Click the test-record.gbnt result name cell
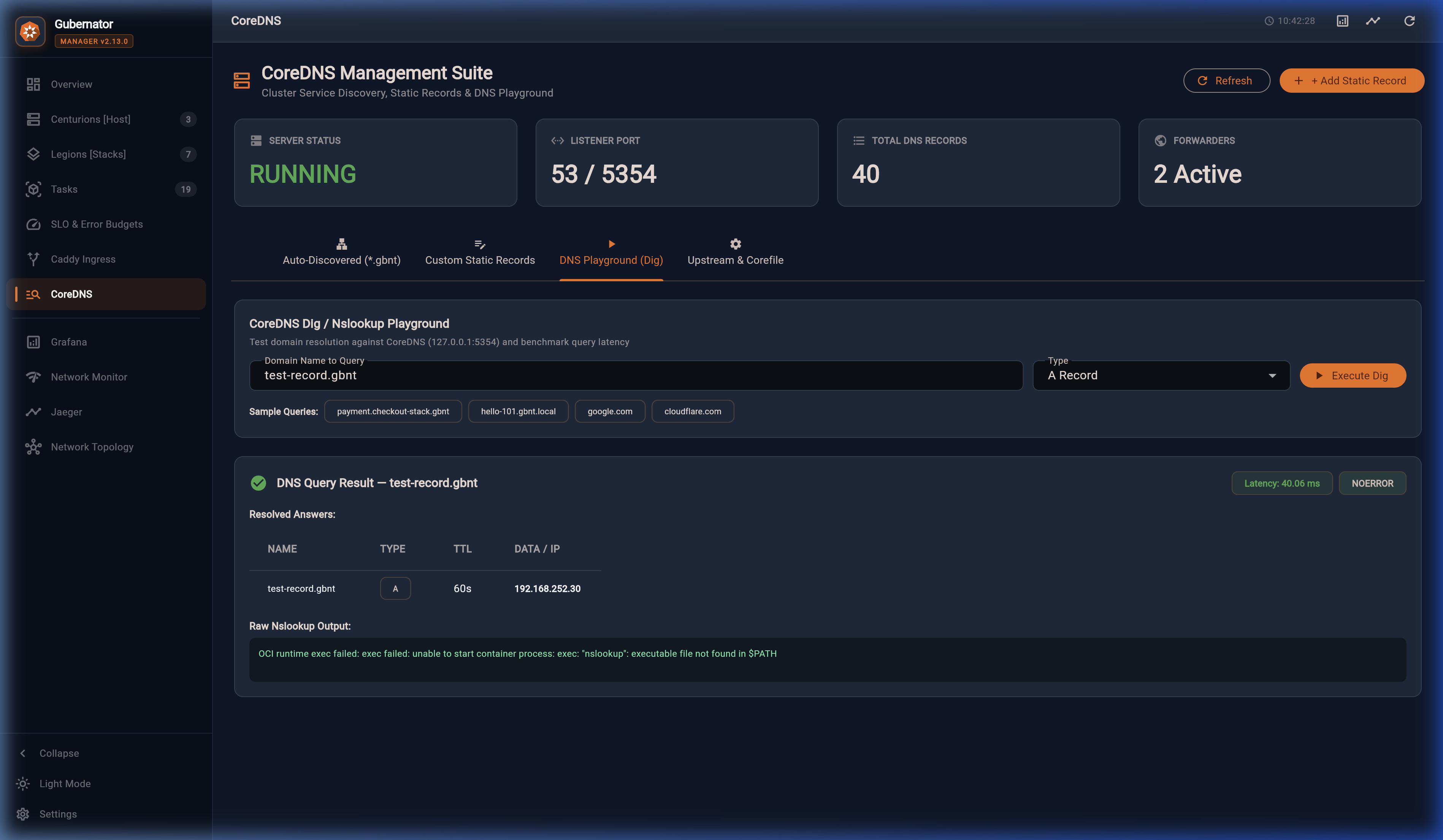 click(301, 589)
